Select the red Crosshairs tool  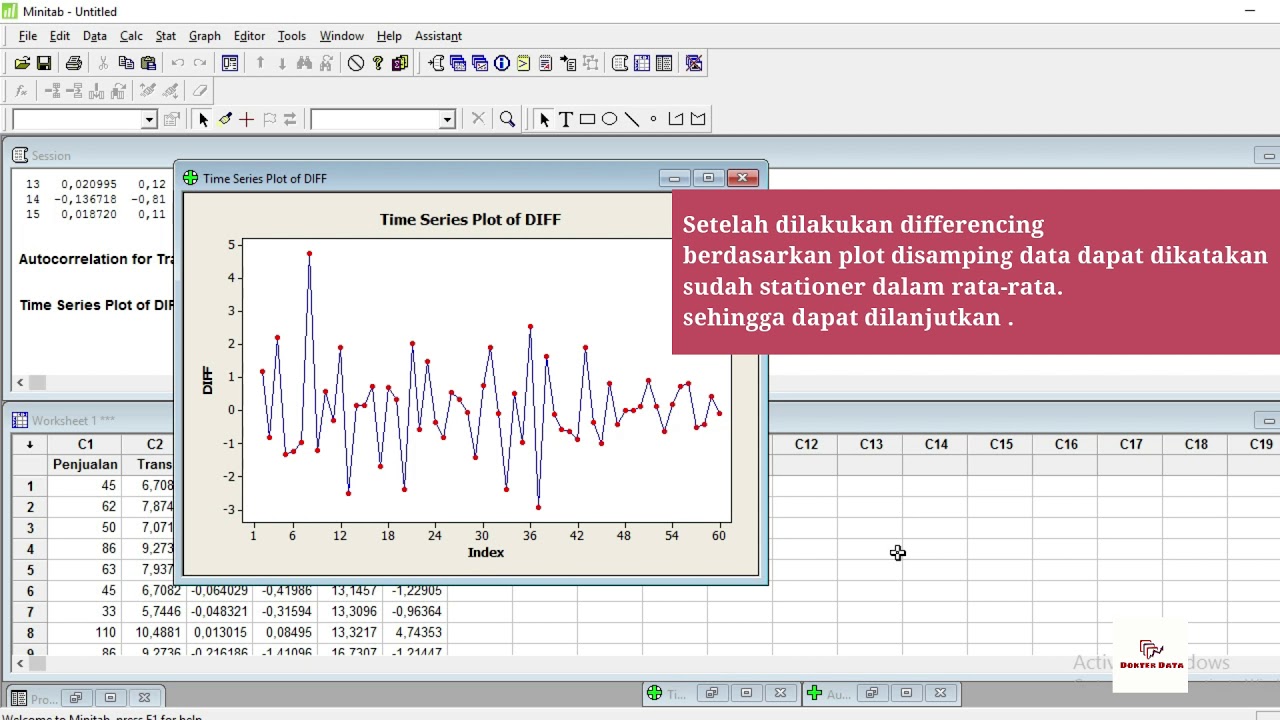(x=246, y=119)
